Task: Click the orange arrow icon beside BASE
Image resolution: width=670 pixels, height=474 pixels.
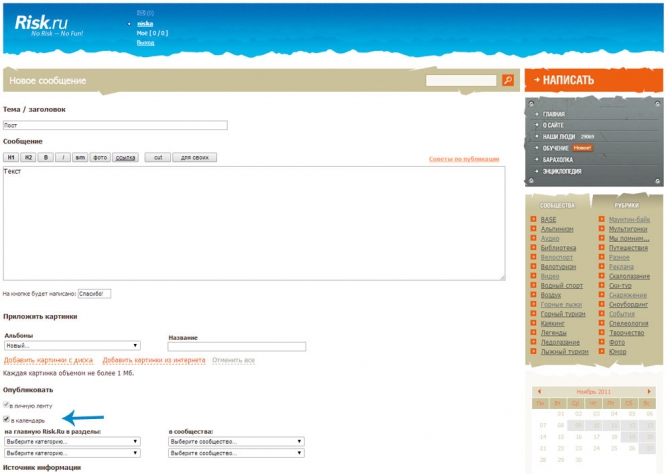Action: [x=533, y=219]
